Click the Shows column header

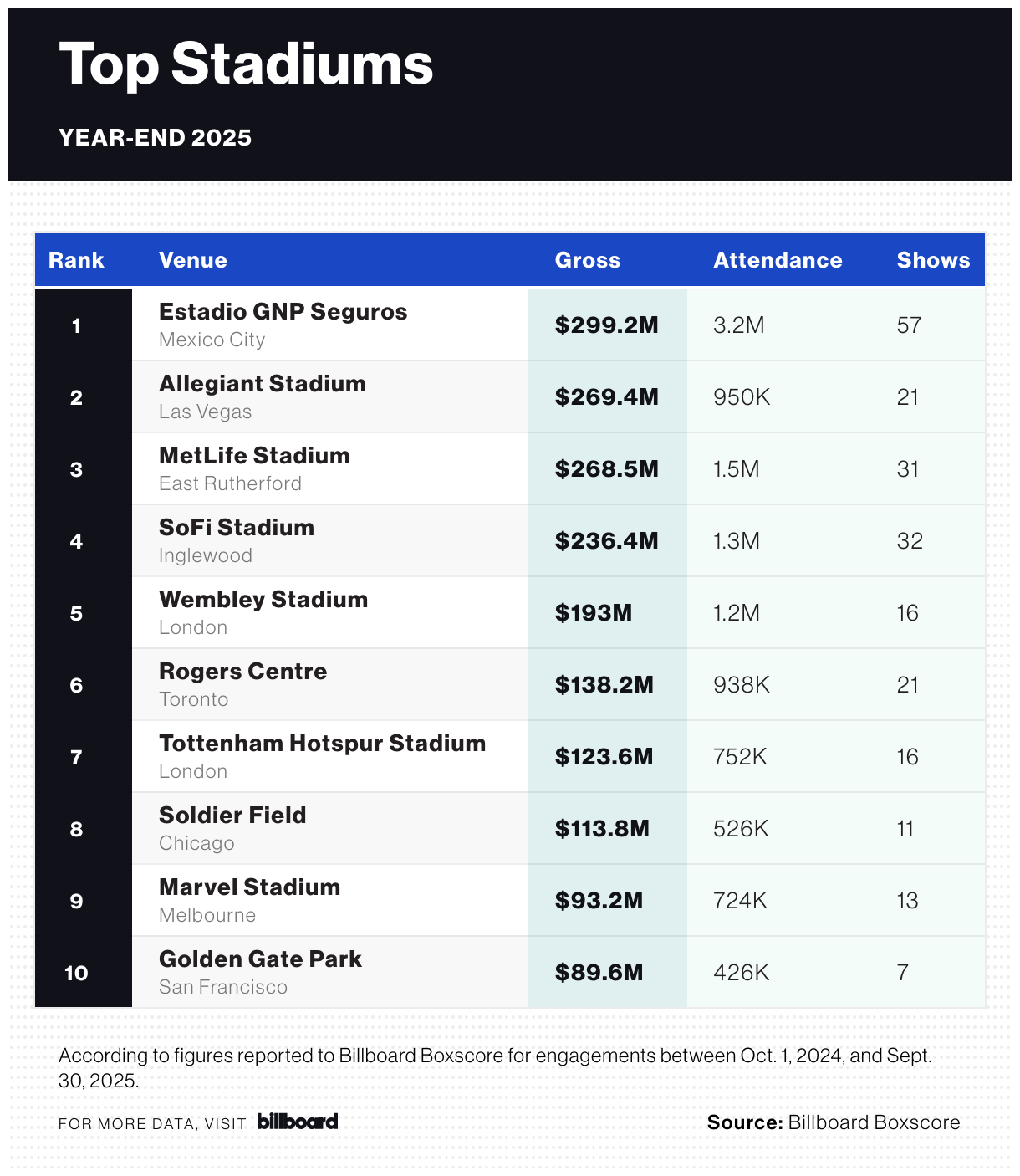click(933, 260)
